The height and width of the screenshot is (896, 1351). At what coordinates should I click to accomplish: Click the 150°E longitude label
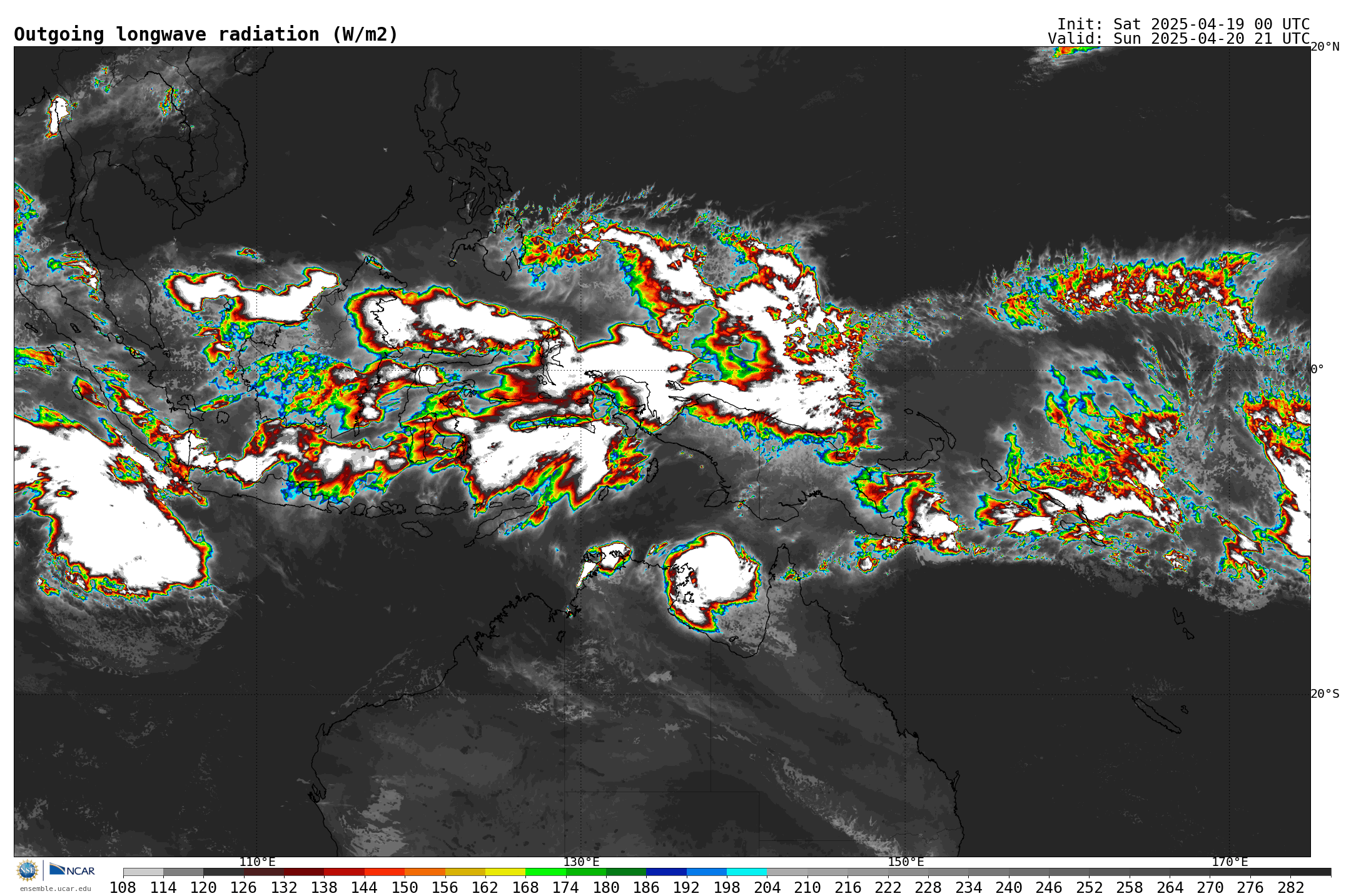[x=906, y=862]
